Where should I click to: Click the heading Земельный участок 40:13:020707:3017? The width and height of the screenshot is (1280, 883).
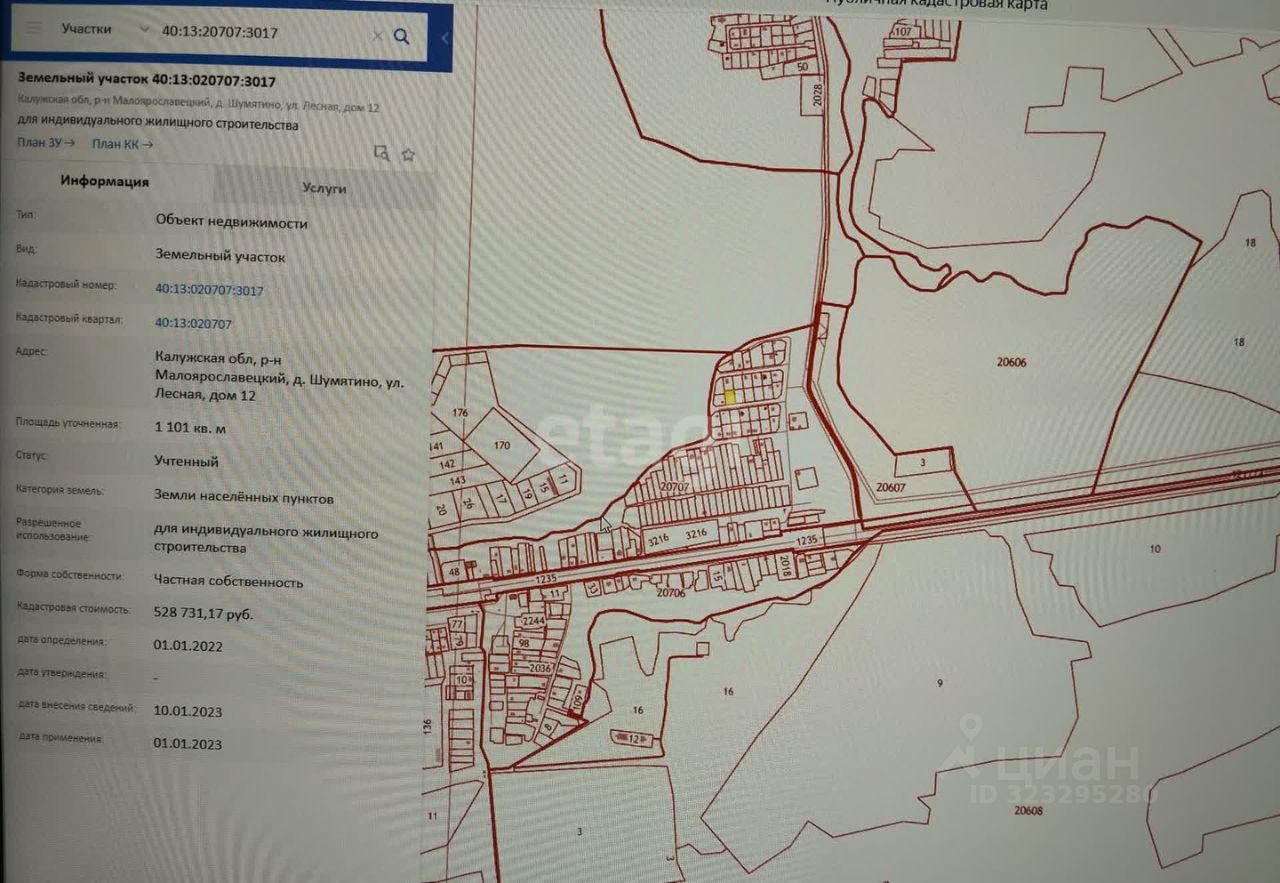(x=147, y=80)
